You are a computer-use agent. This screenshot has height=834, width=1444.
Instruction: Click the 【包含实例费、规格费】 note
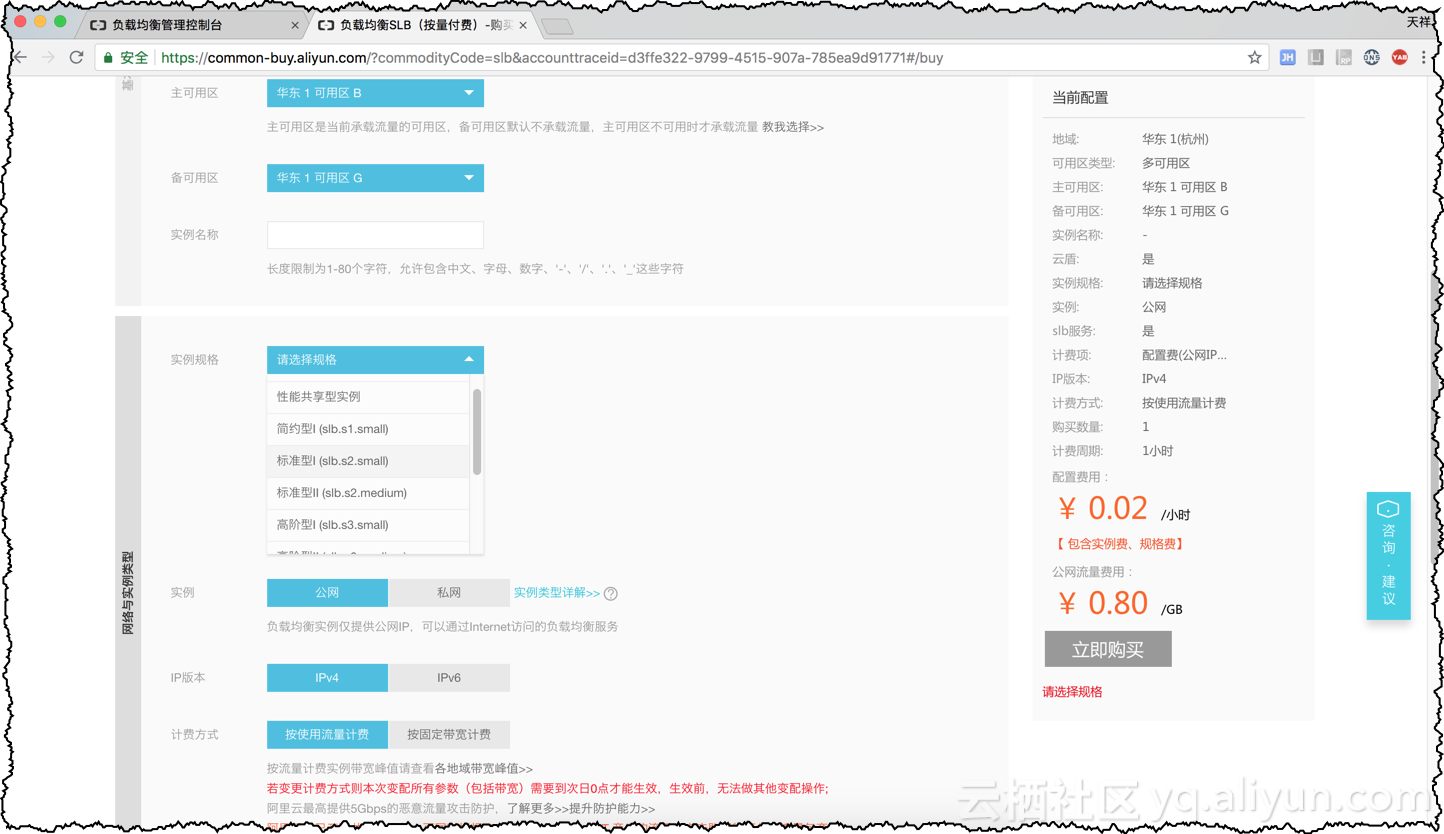(1121, 544)
